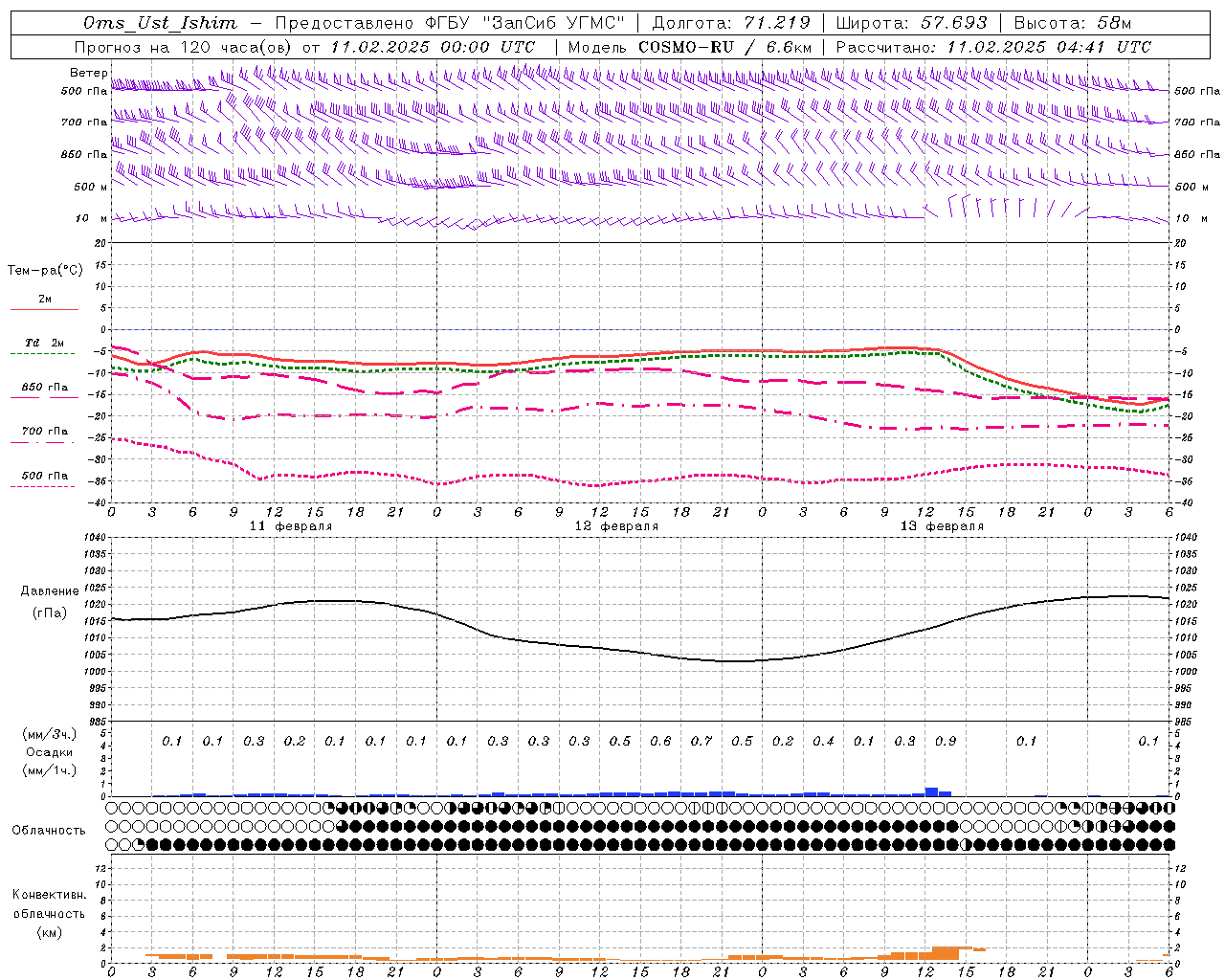The width and height of the screenshot is (1225, 980).
Task: Click the Ветер panel label
Action: click(x=88, y=73)
